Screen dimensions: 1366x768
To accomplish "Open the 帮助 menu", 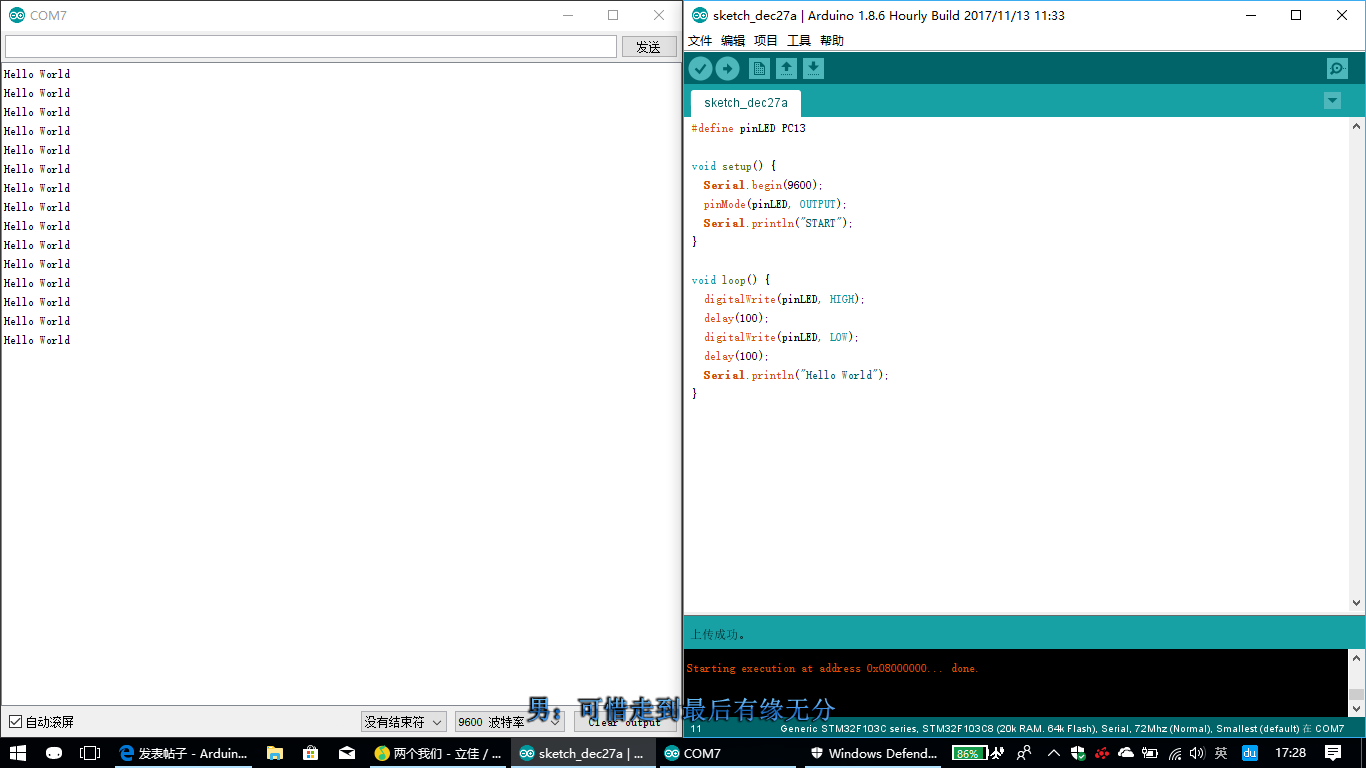I will (832, 40).
